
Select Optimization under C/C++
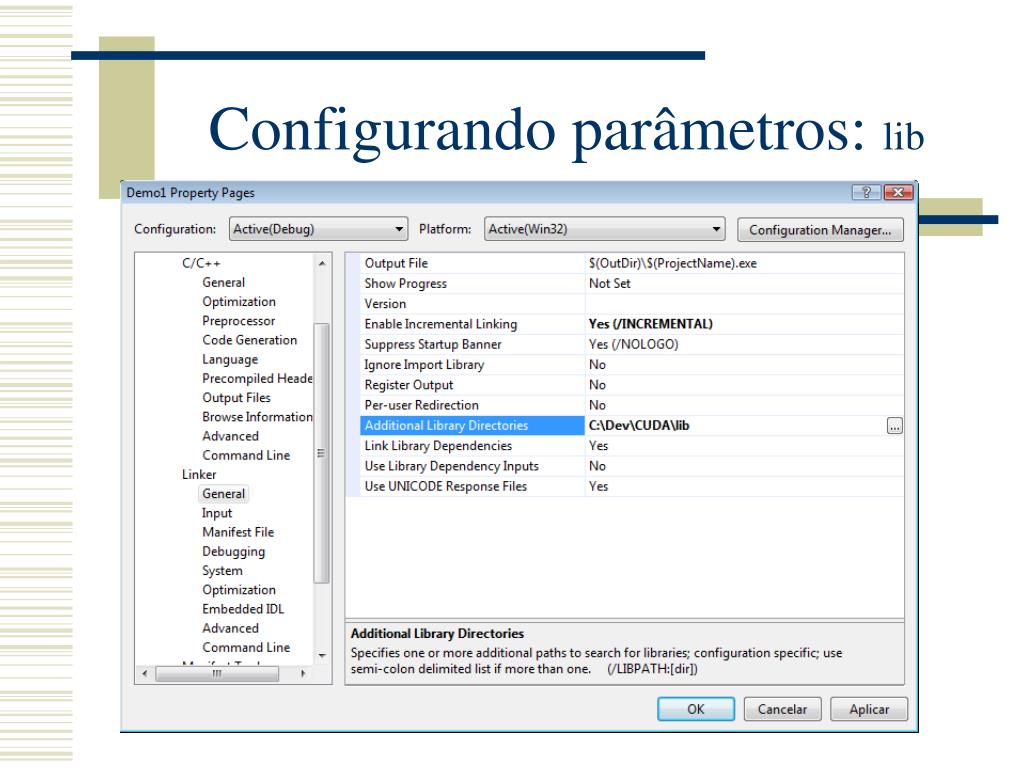(239, 302)
